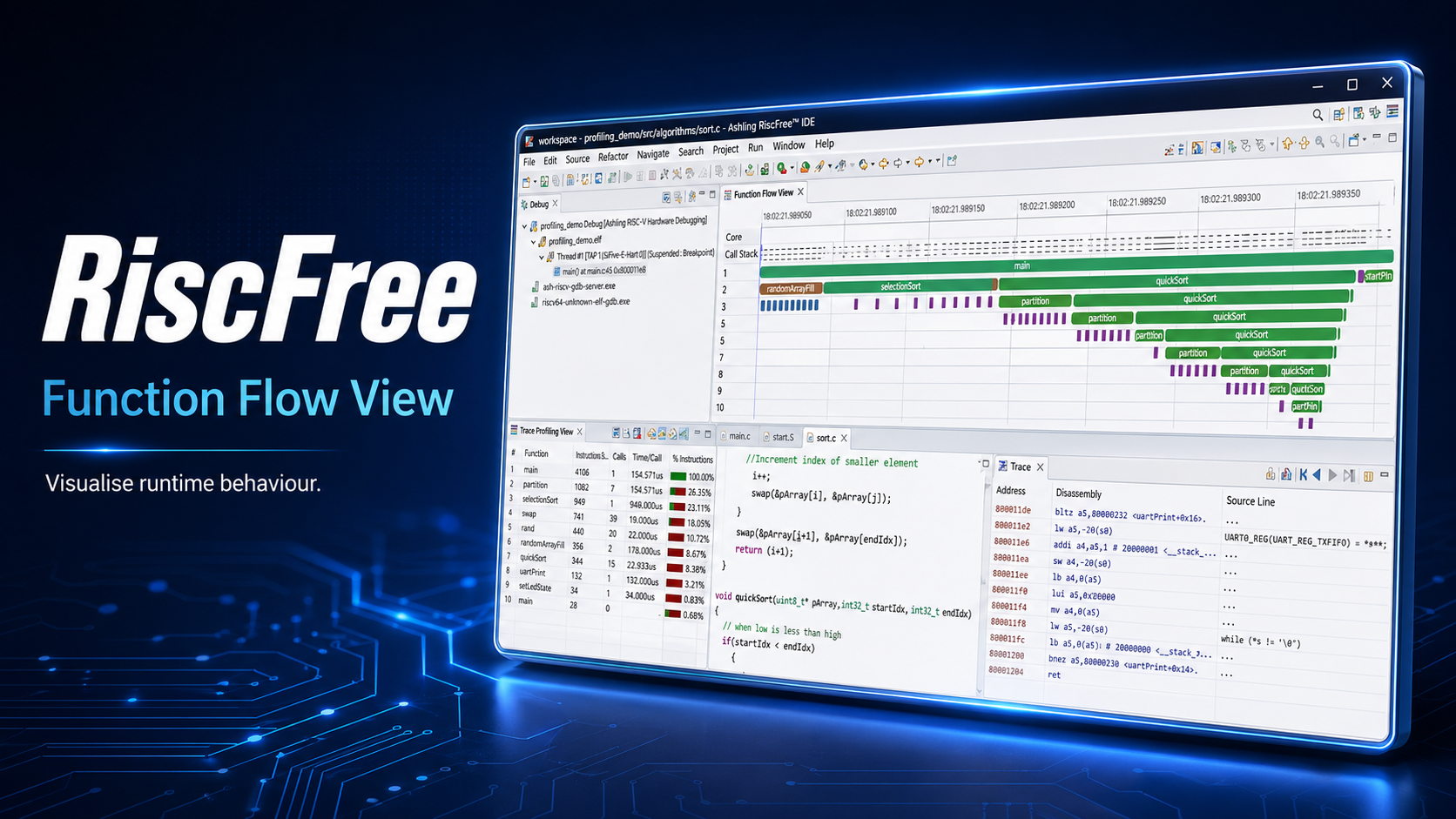Screen dimensions: 1456x819
Task: Step to next trace record
Action: (x=1332, y=475)
